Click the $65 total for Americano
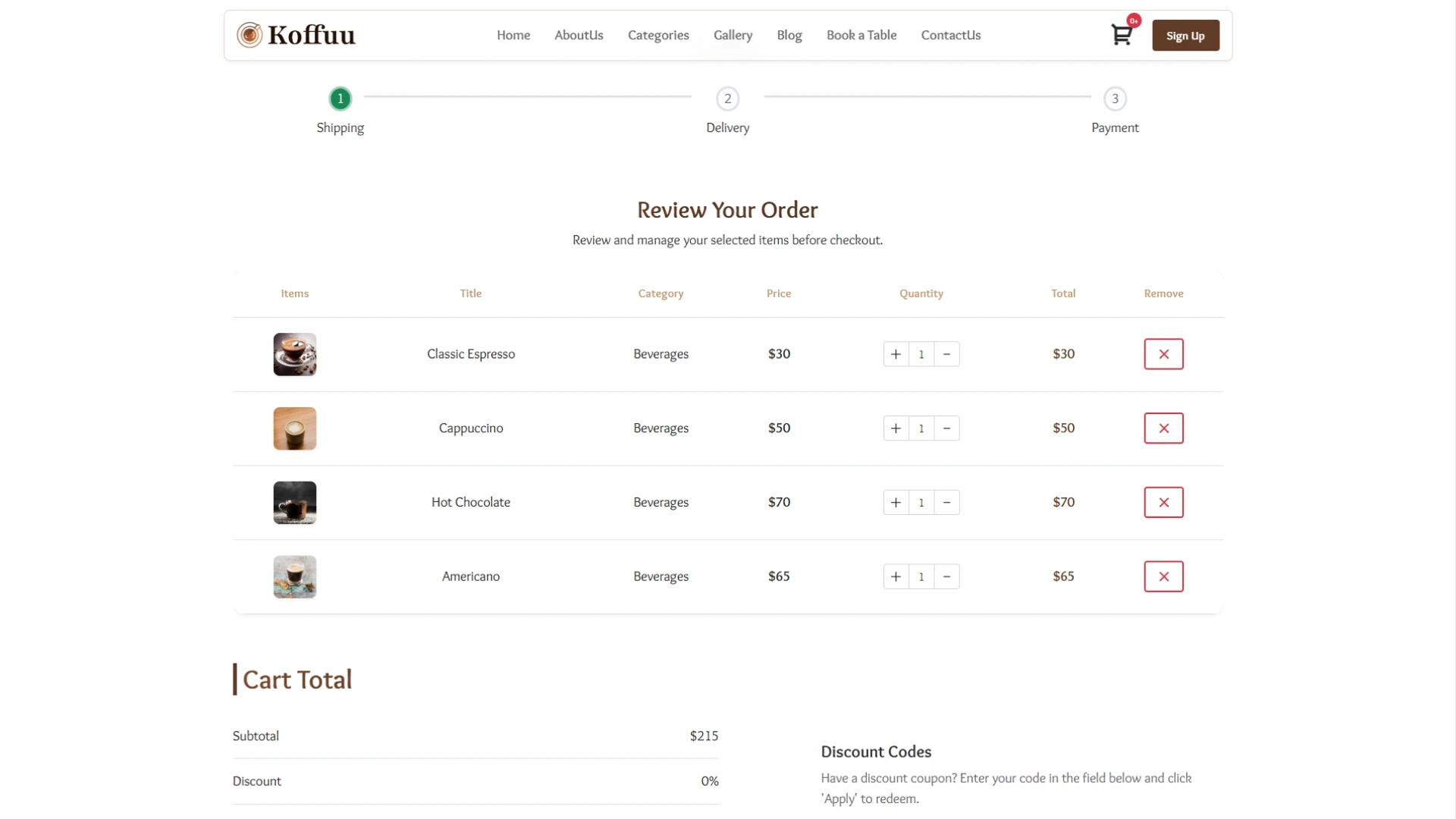1456x819 pixels. 1063,576
